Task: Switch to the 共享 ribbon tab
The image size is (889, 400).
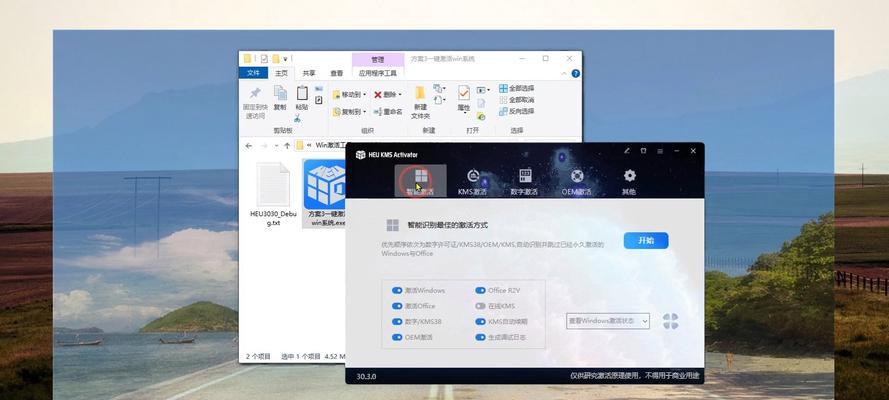Action: pyautogui.click(x=309, y=73)
